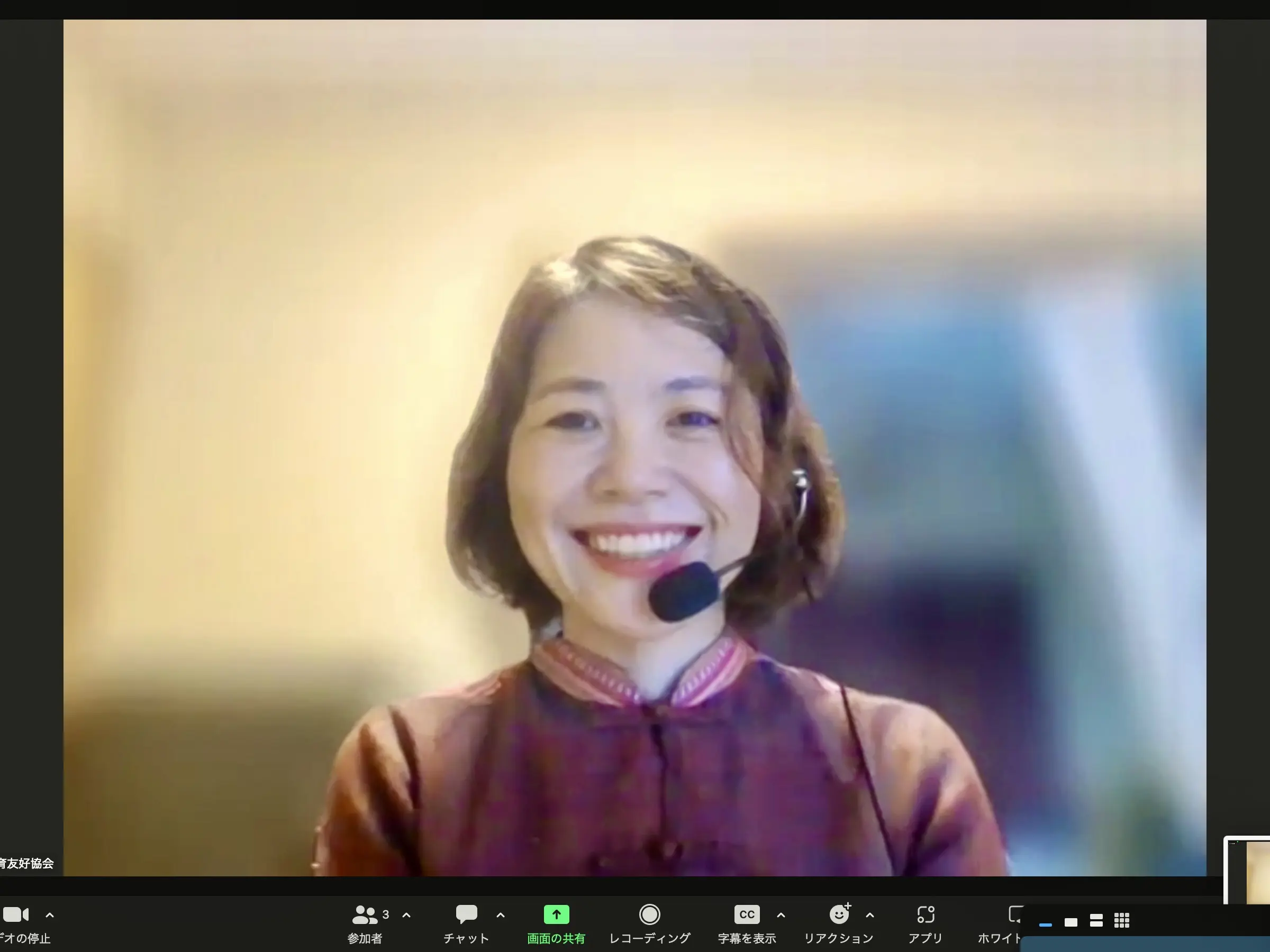Open the chat (チャット) panel
1270x952 pixels.
point(466,914)
